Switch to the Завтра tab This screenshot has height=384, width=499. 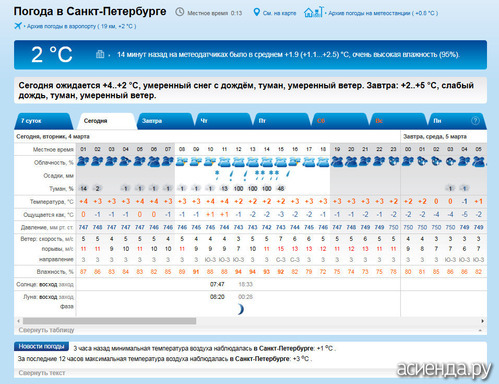(x=165, y=121)
